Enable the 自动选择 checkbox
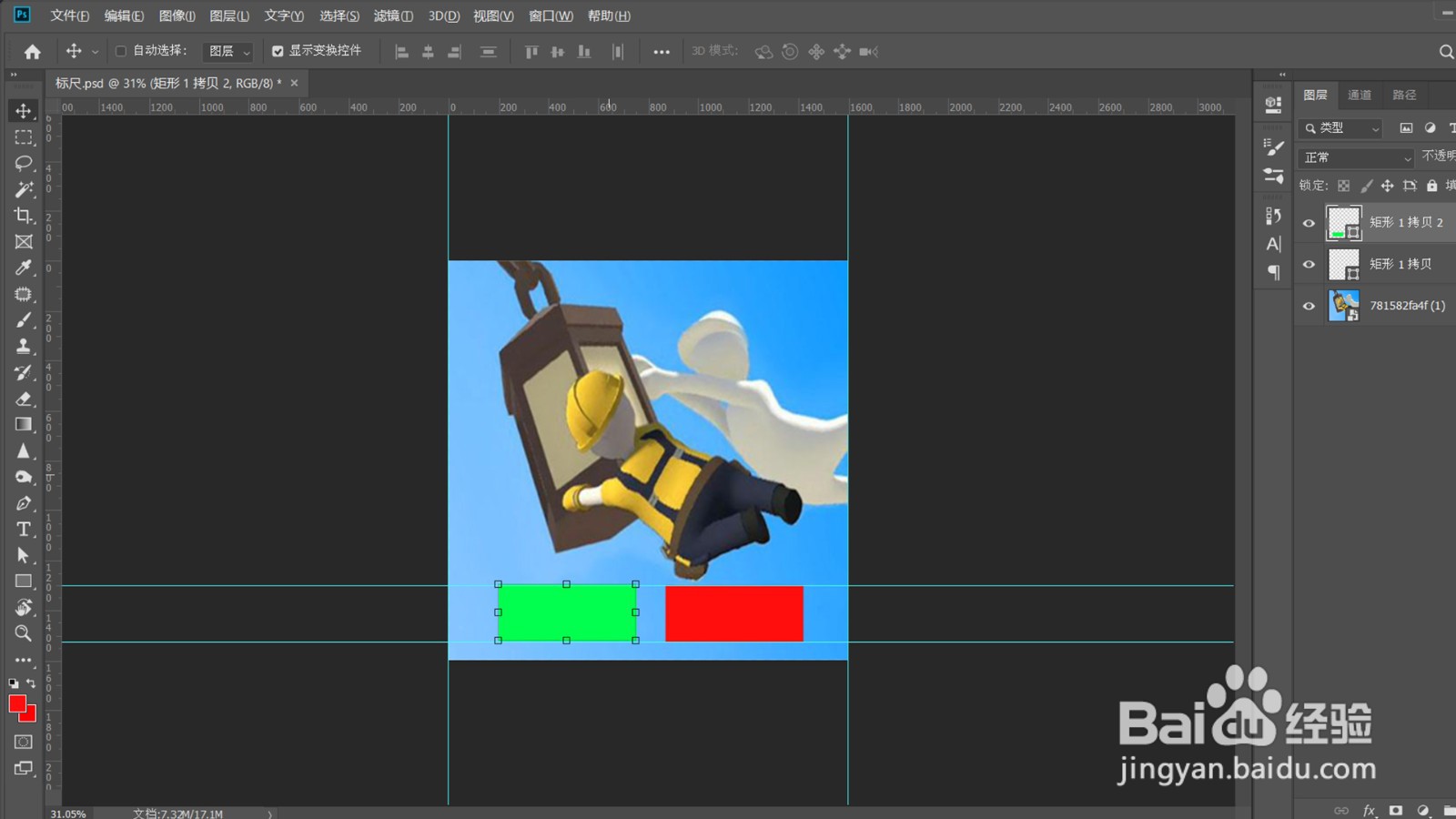The width and height of the screenshot is (1456, 819). coord(120,51)
